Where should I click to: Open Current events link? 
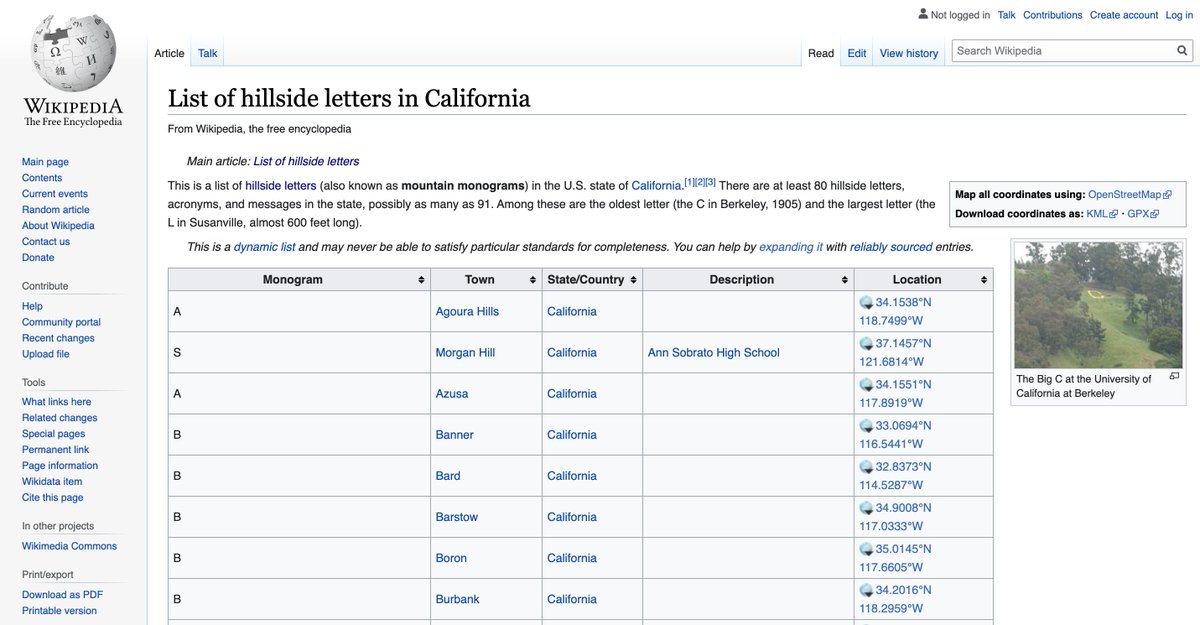point(55,194)
